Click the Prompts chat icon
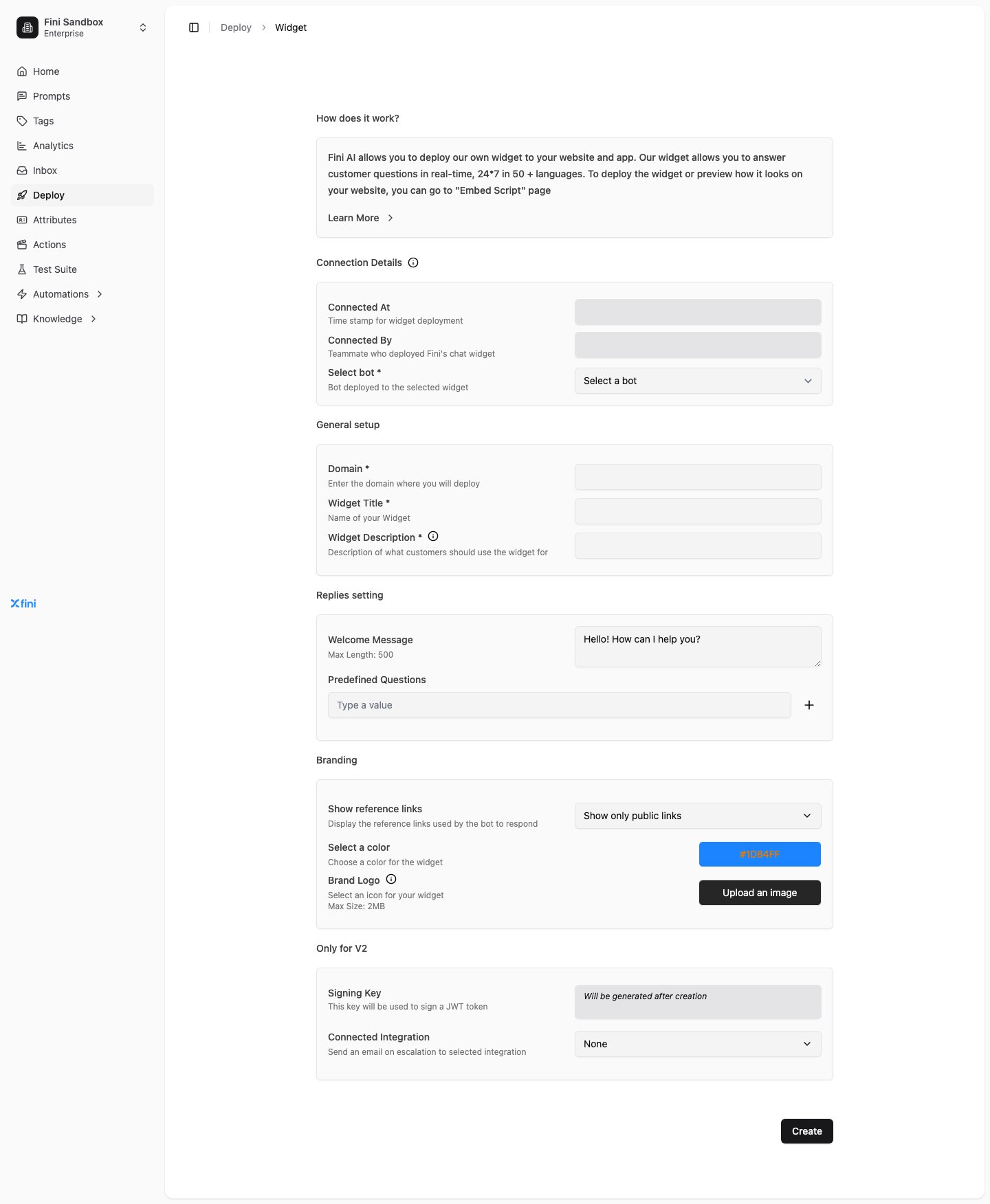Viewport: 990px width, 1204px height. [x=22, y=96]
